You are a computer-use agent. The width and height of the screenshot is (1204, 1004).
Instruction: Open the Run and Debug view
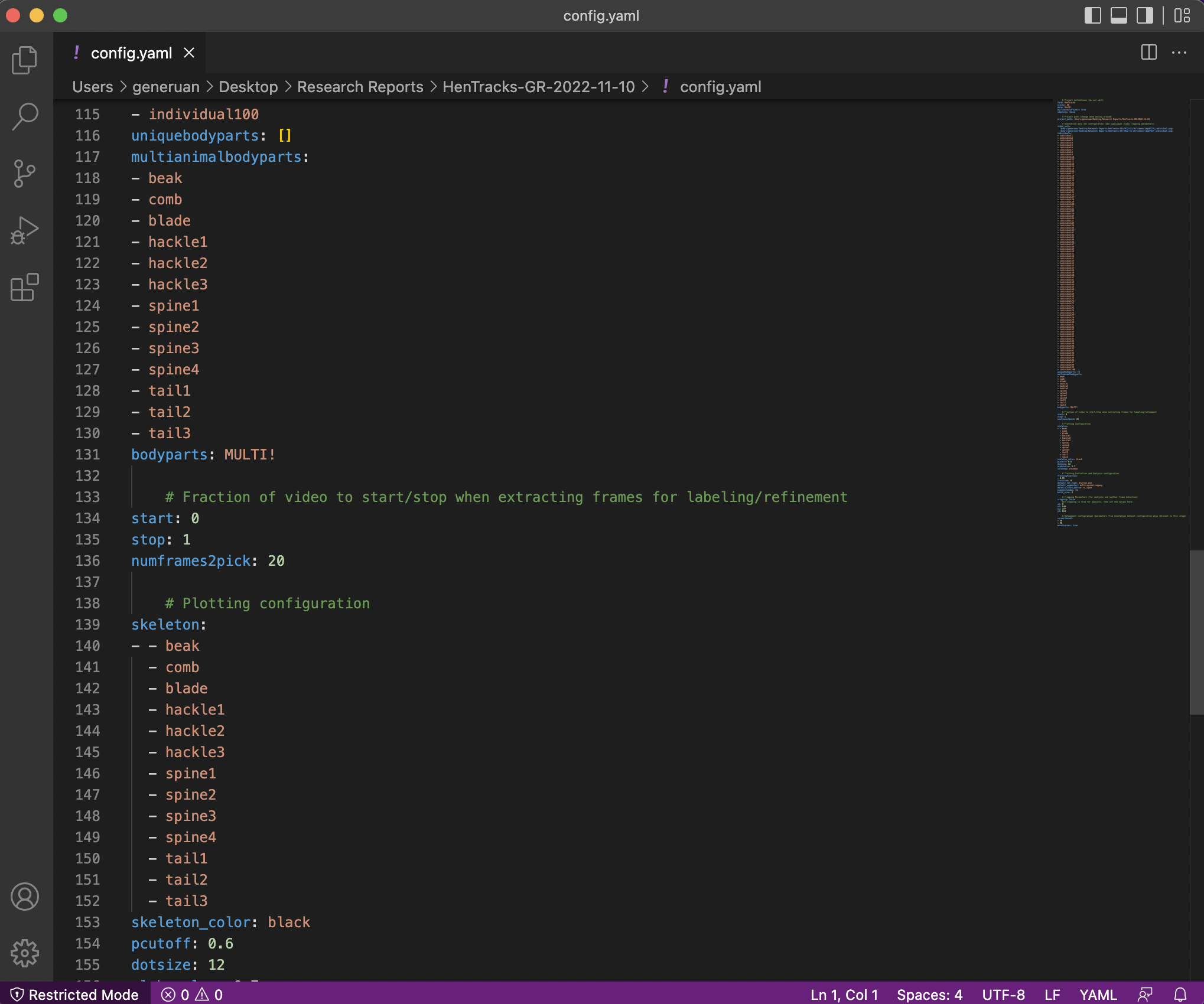point(24,230)
